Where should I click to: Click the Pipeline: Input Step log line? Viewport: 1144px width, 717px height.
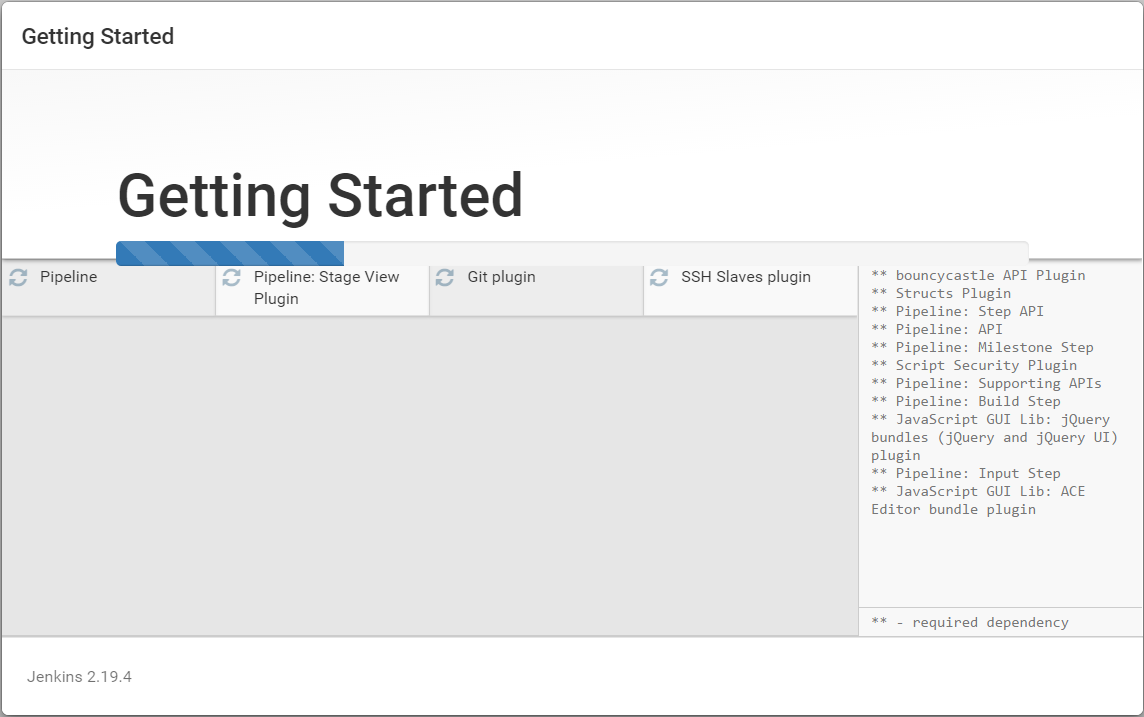(x=966, y=473)
